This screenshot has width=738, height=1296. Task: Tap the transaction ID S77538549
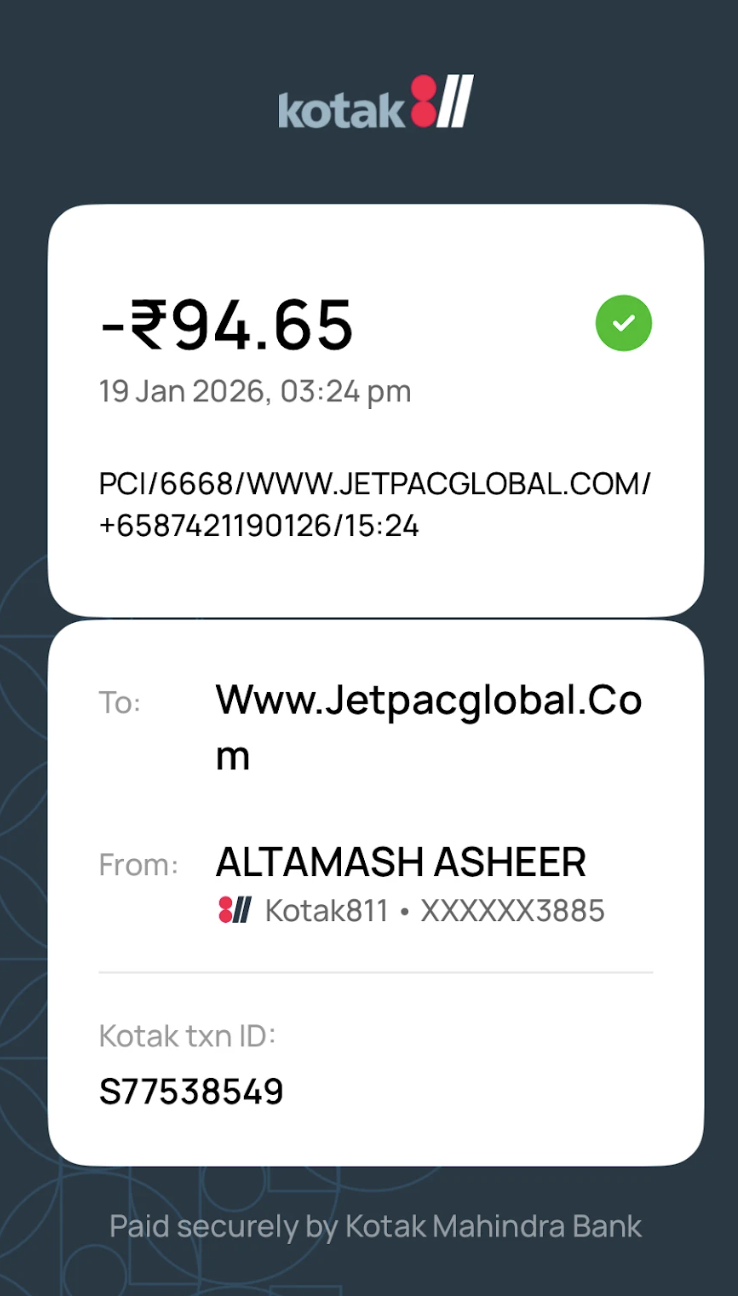(191, 1092)
